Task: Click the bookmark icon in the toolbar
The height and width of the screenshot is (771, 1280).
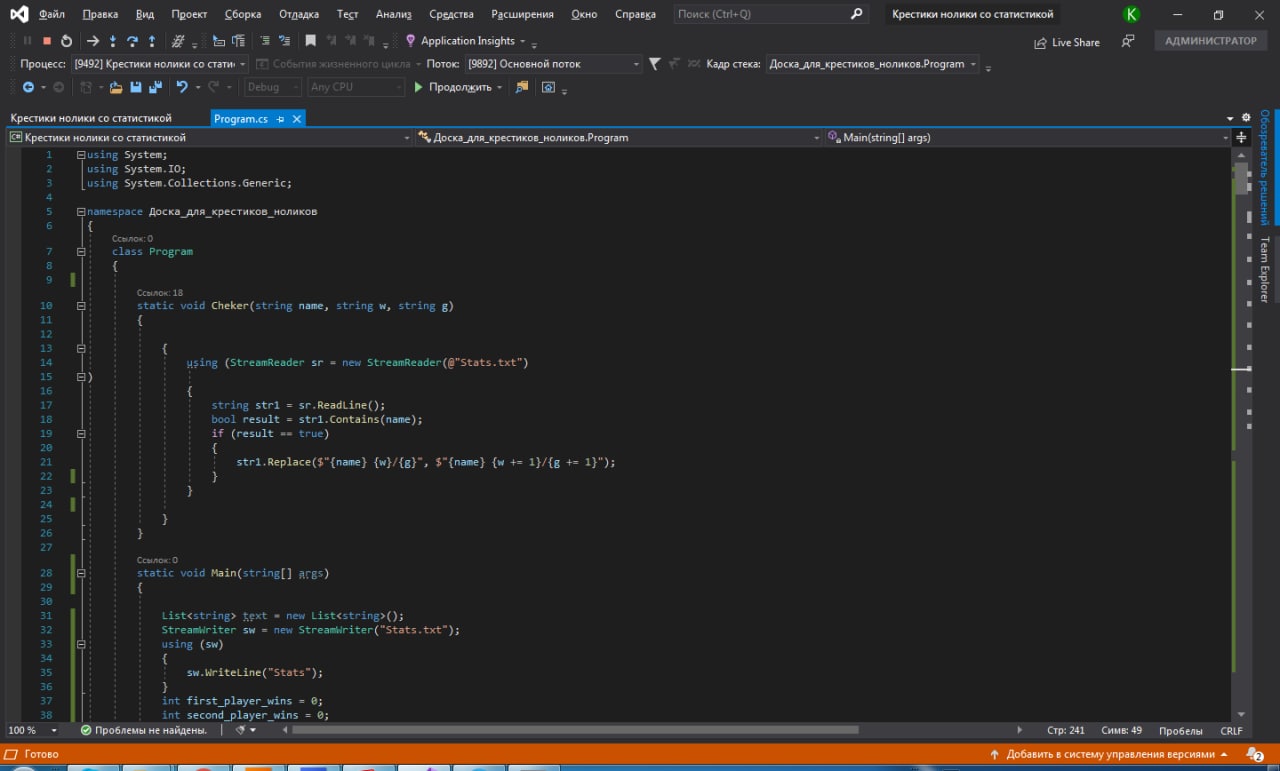Action: click(x=311, y=41)
